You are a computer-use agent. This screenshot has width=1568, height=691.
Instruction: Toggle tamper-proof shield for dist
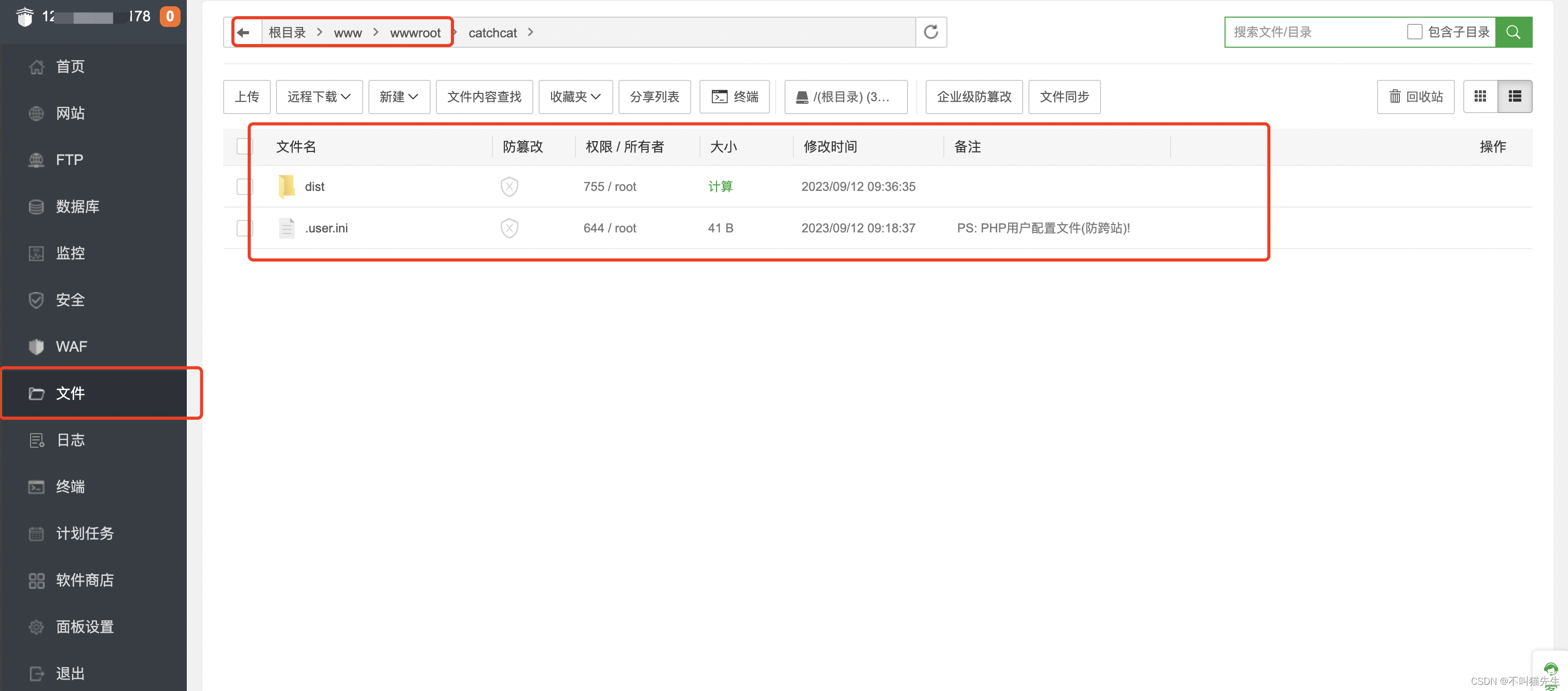coord(509,186)
